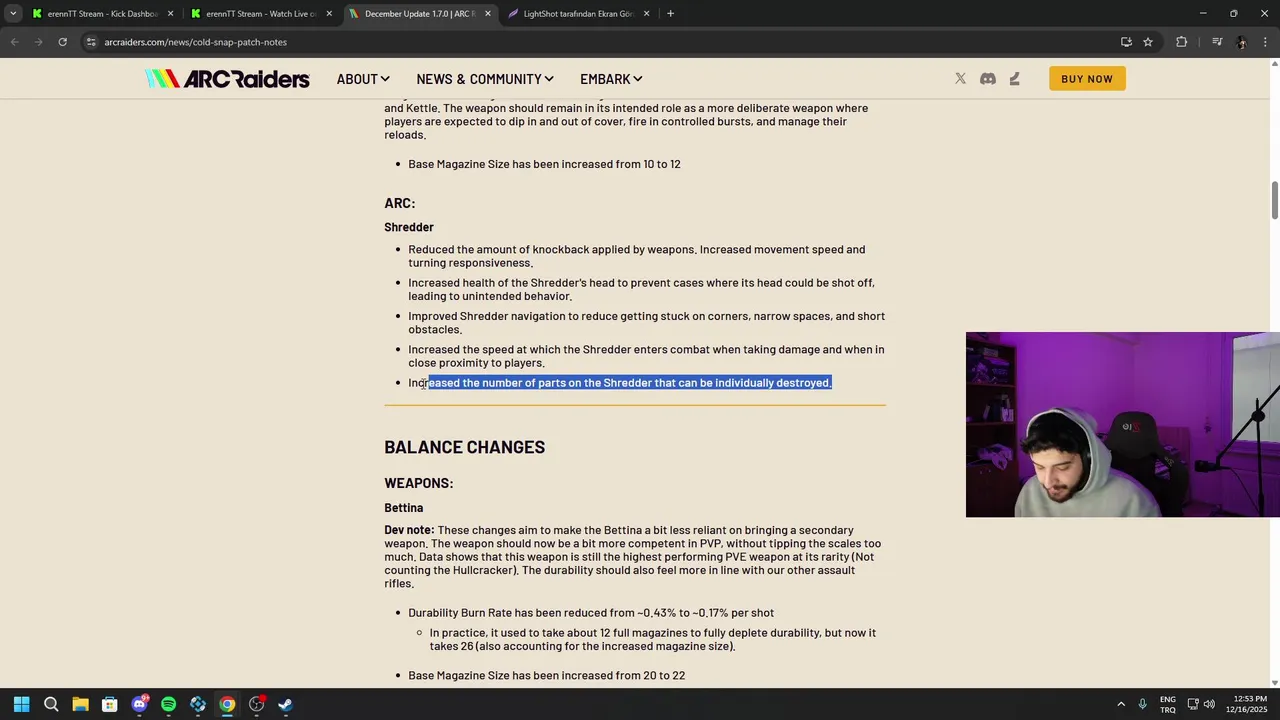Open the media control icon in toolbar
Image resolution: width=1280 pixels, height=720 pixels.
tap(1217, 42)
